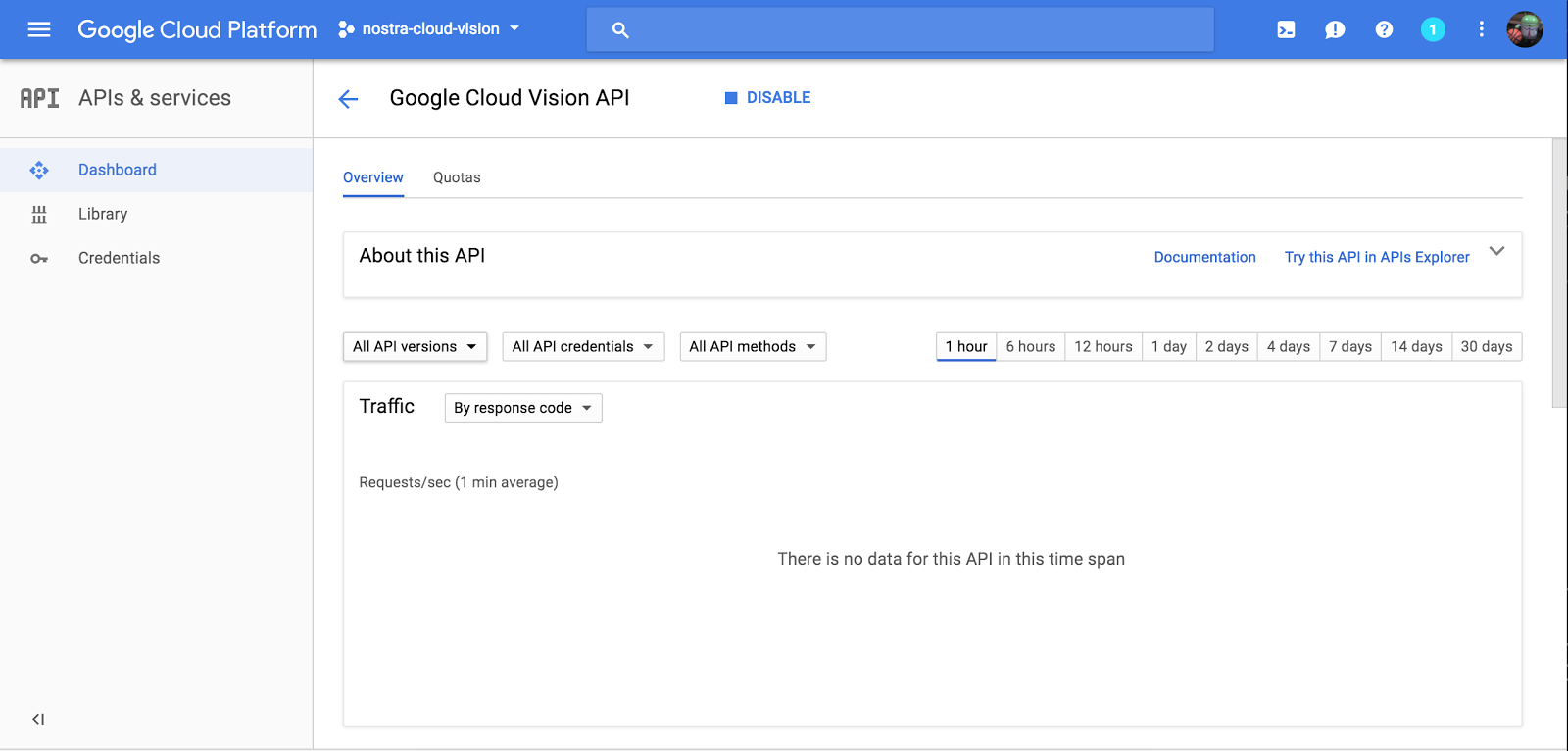
Task: Click the user account avatar
Action: point(1525,29)
